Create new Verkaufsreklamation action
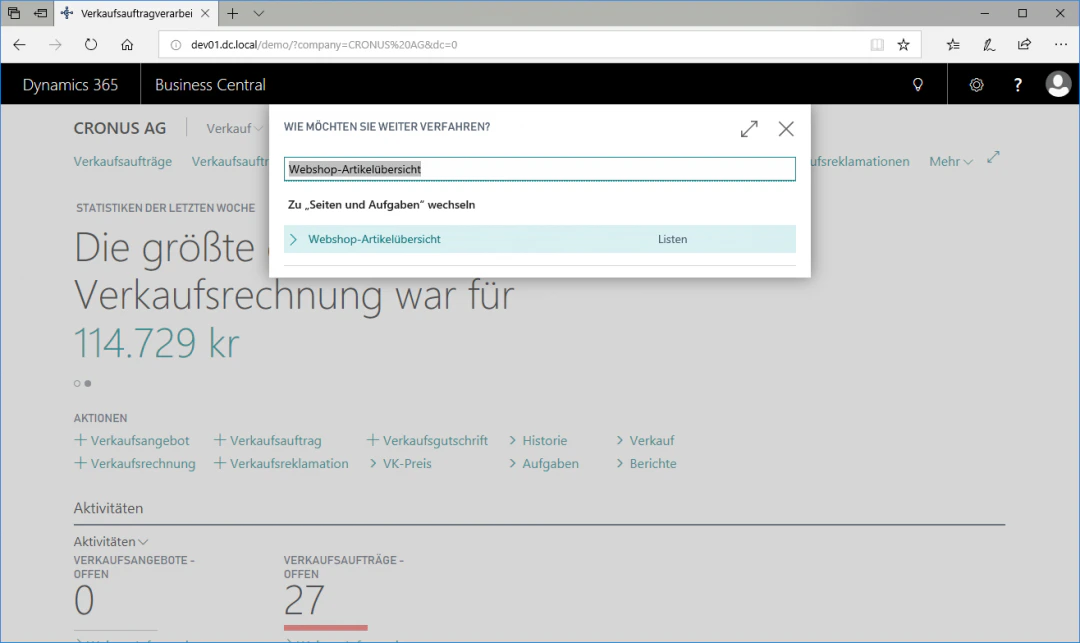 [281, 463]
